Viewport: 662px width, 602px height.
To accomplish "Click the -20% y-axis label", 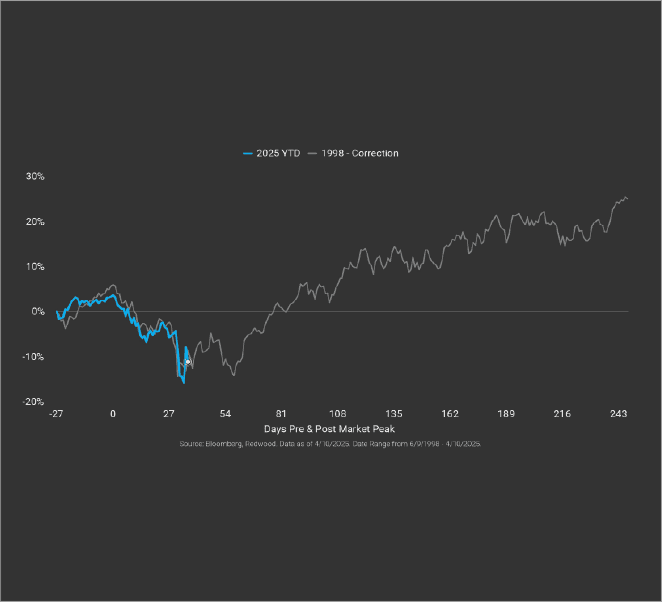I will [x=34, y=401].
